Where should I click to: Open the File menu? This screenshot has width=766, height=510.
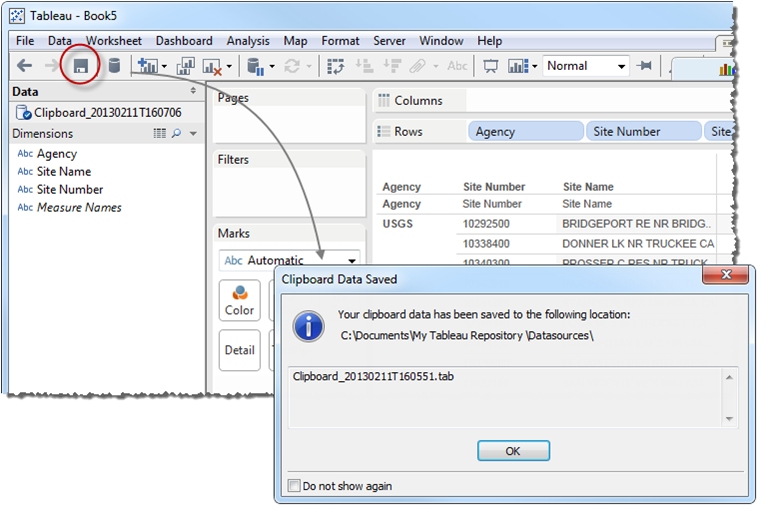[x=25, y=41]
